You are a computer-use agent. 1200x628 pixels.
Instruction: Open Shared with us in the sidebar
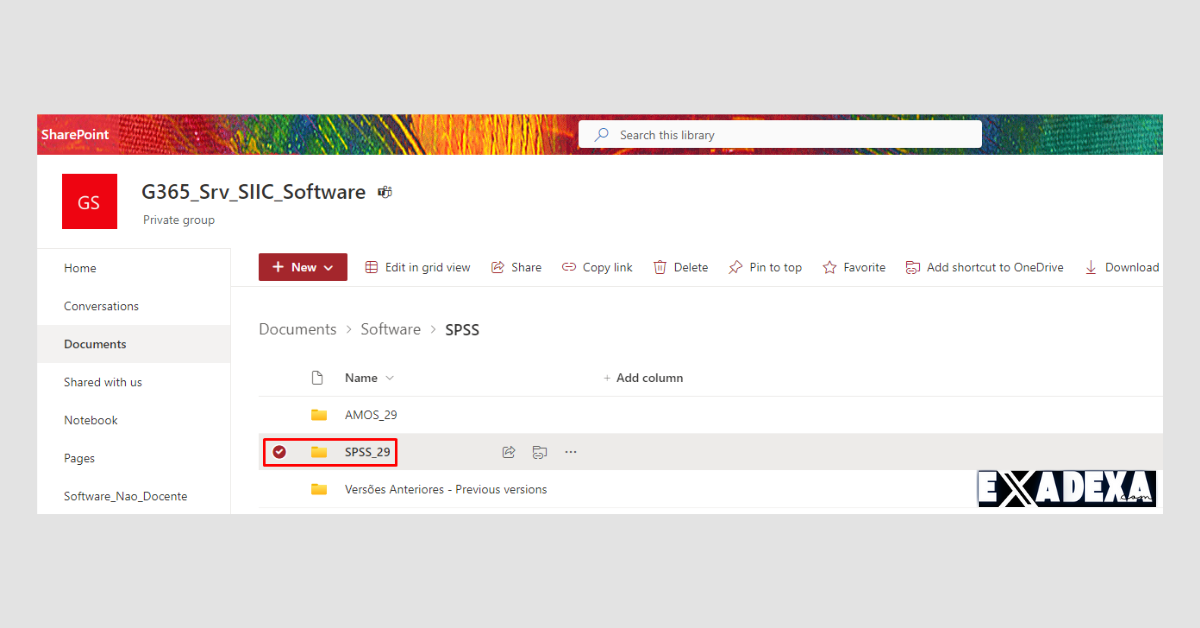pos(103,382)
